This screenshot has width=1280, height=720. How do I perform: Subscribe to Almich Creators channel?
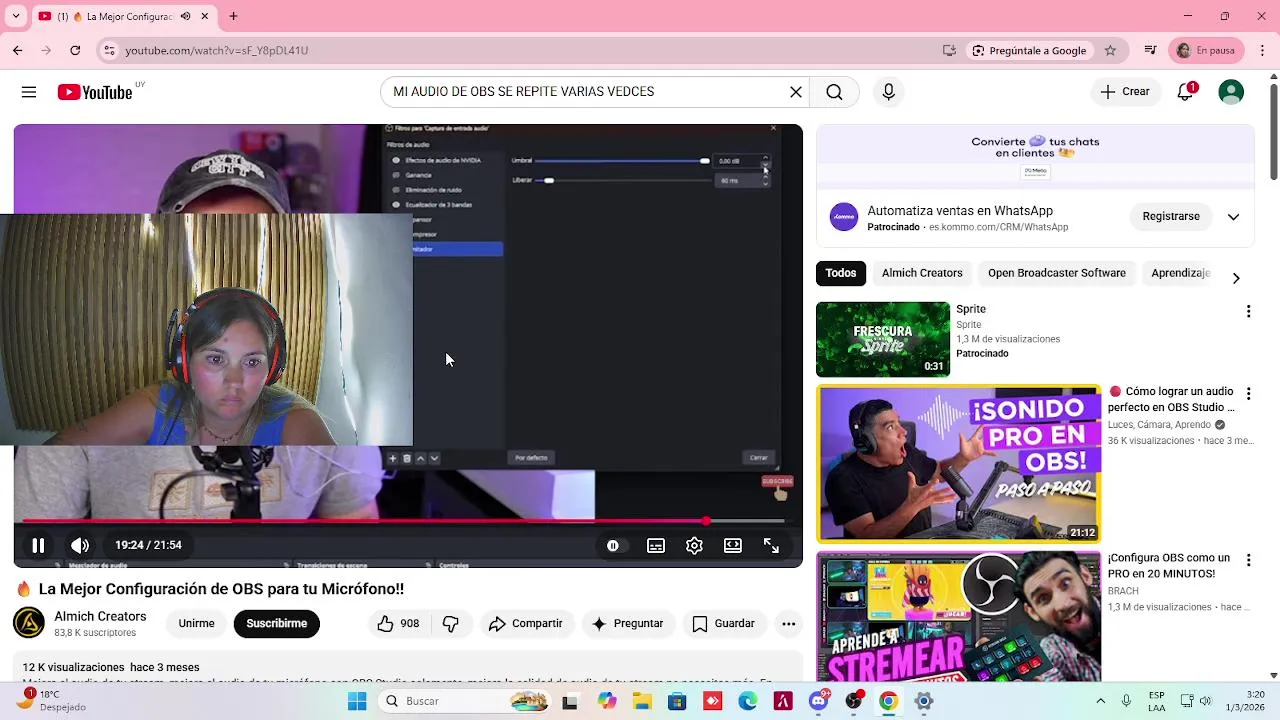click(x=277, y=623)
